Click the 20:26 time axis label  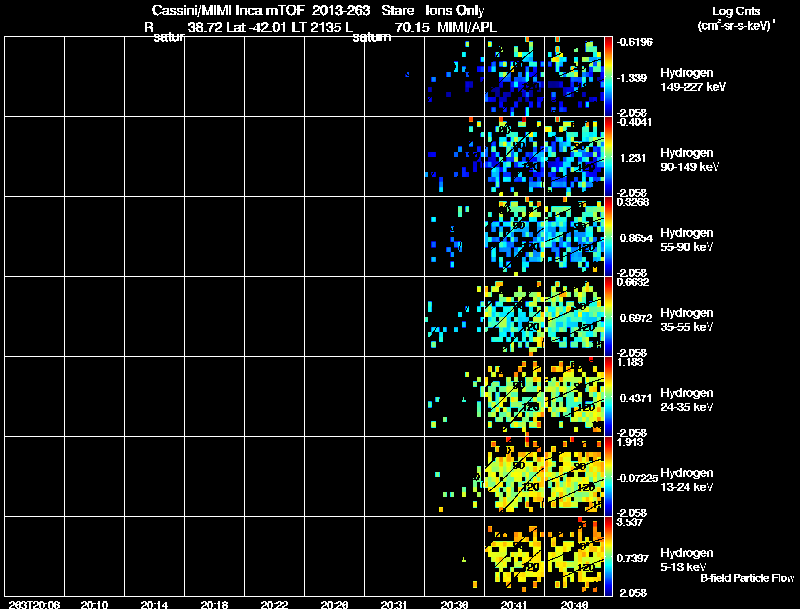pyautogui.click(x=335, y=605)
